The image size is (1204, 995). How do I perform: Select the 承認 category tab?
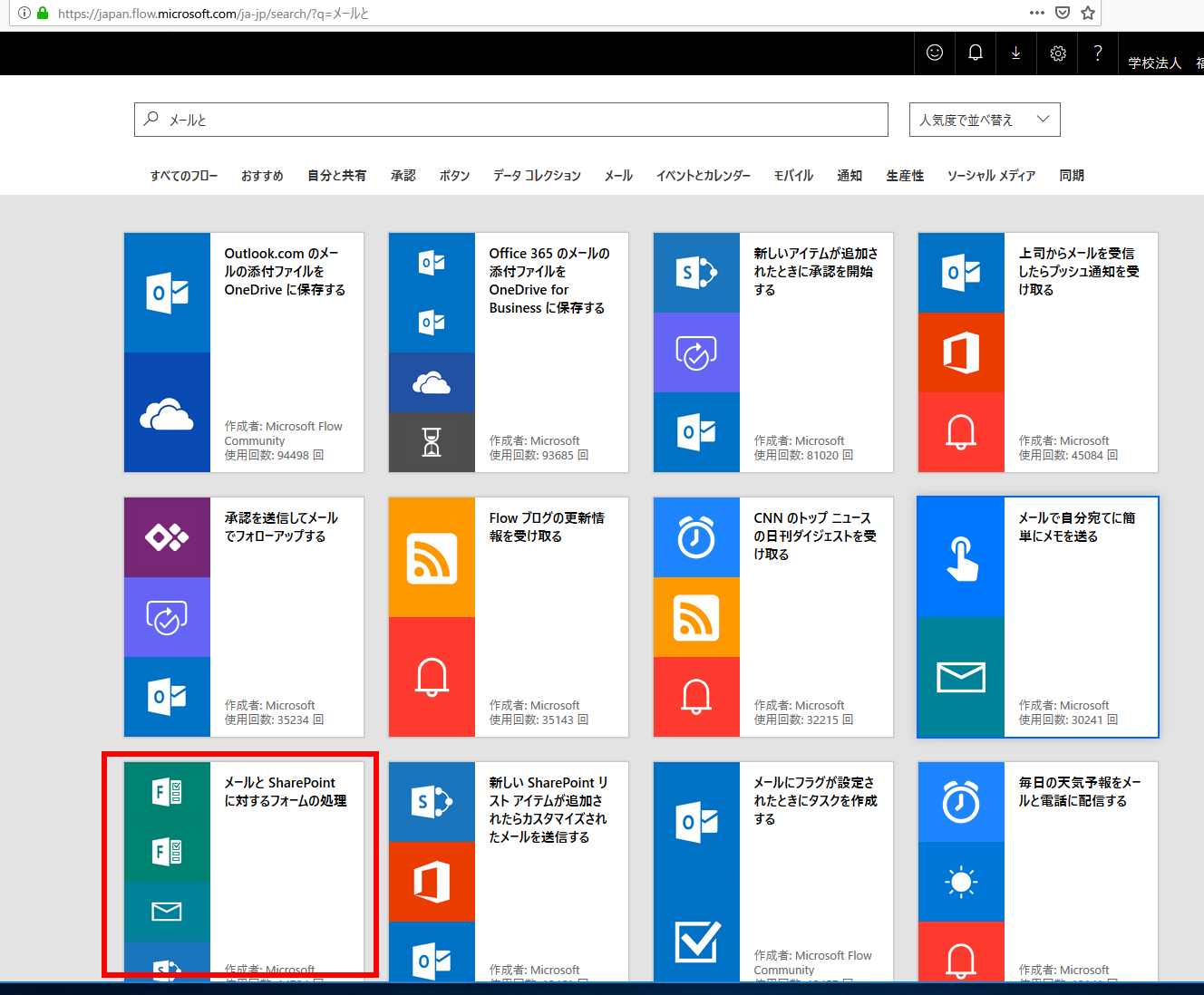[x=403, y=176]
